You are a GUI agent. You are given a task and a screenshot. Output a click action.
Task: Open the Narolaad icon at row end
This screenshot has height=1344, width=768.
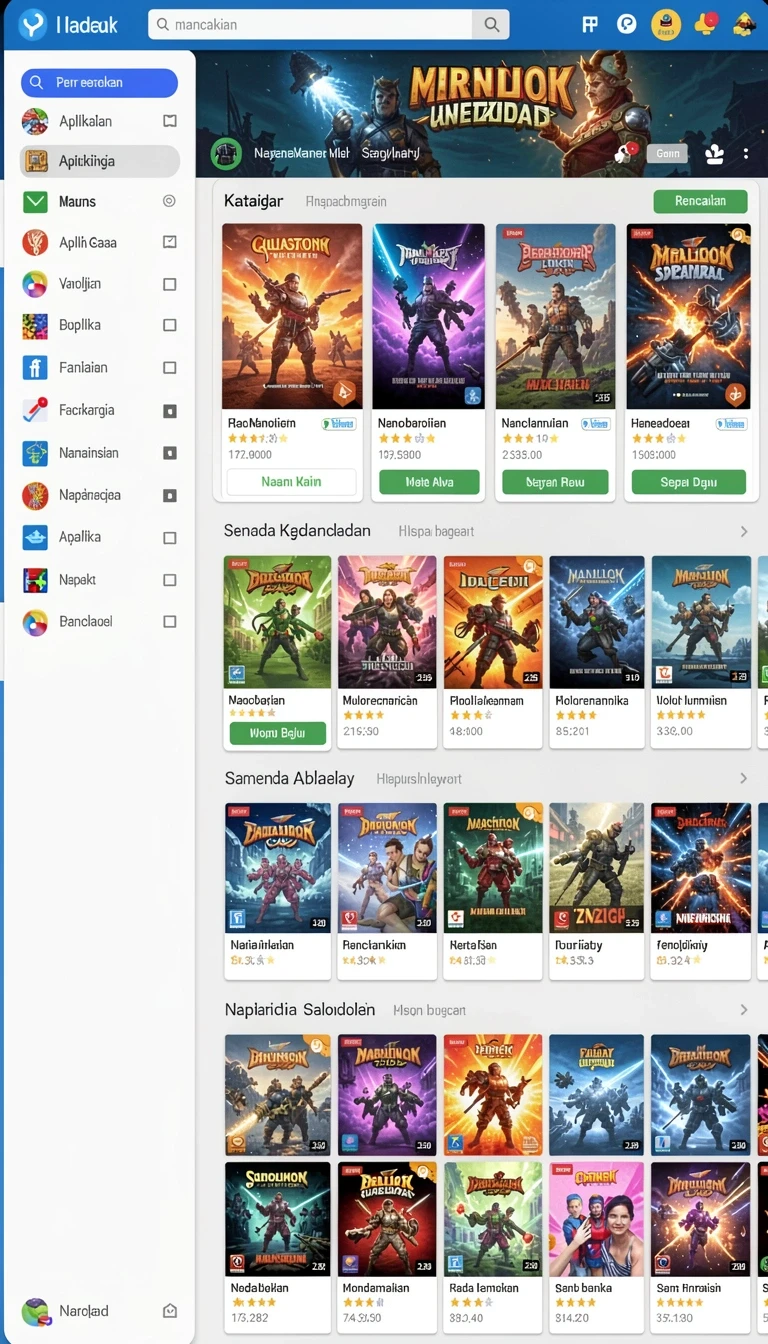coord(170,1311)
